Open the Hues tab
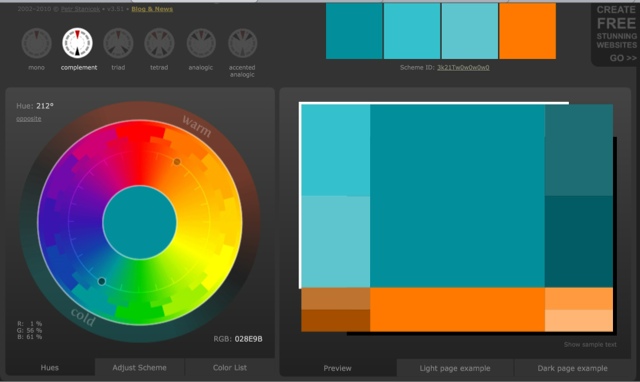 pos(50,367)
